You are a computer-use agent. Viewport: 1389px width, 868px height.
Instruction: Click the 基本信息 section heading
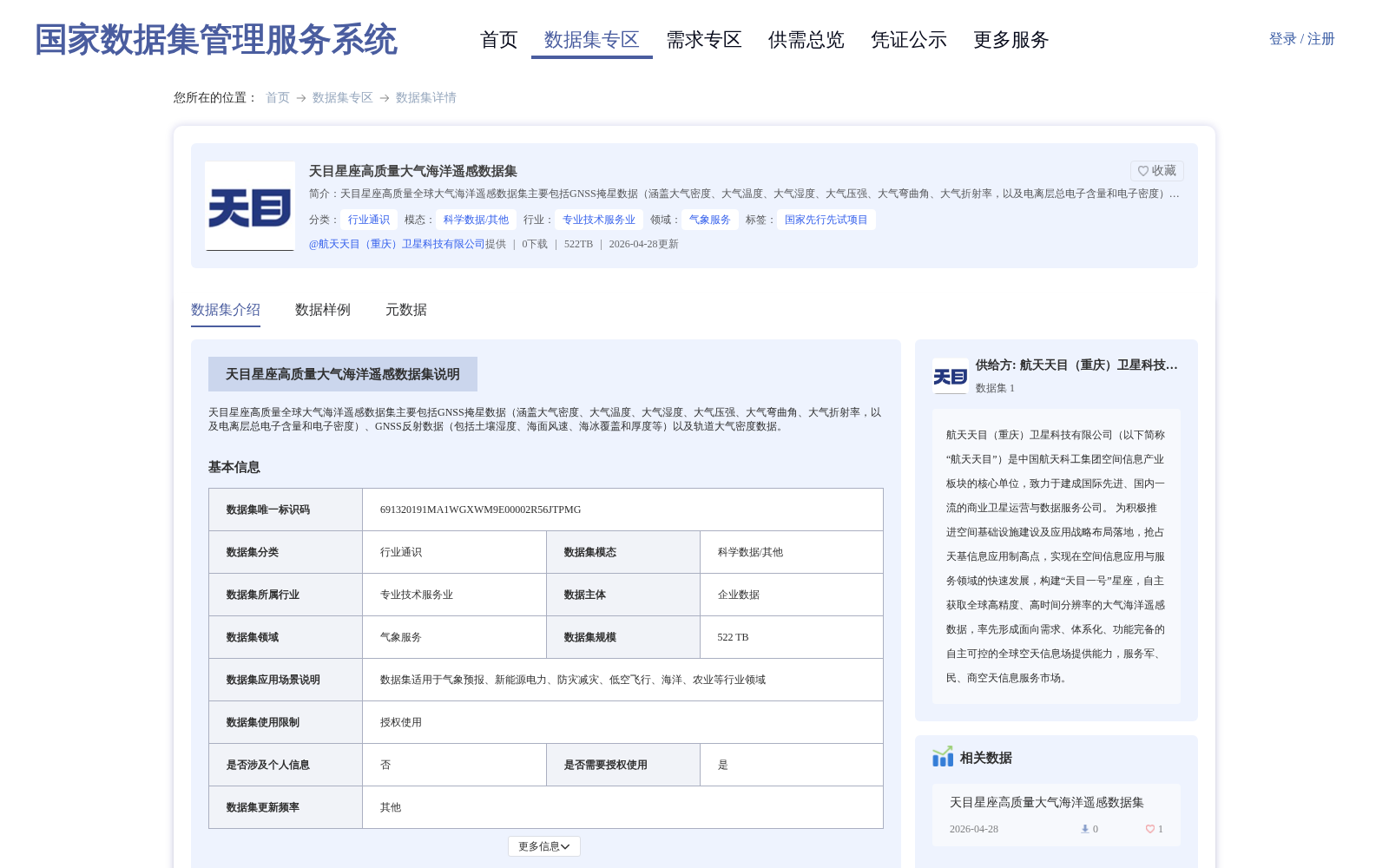[234, 467]
